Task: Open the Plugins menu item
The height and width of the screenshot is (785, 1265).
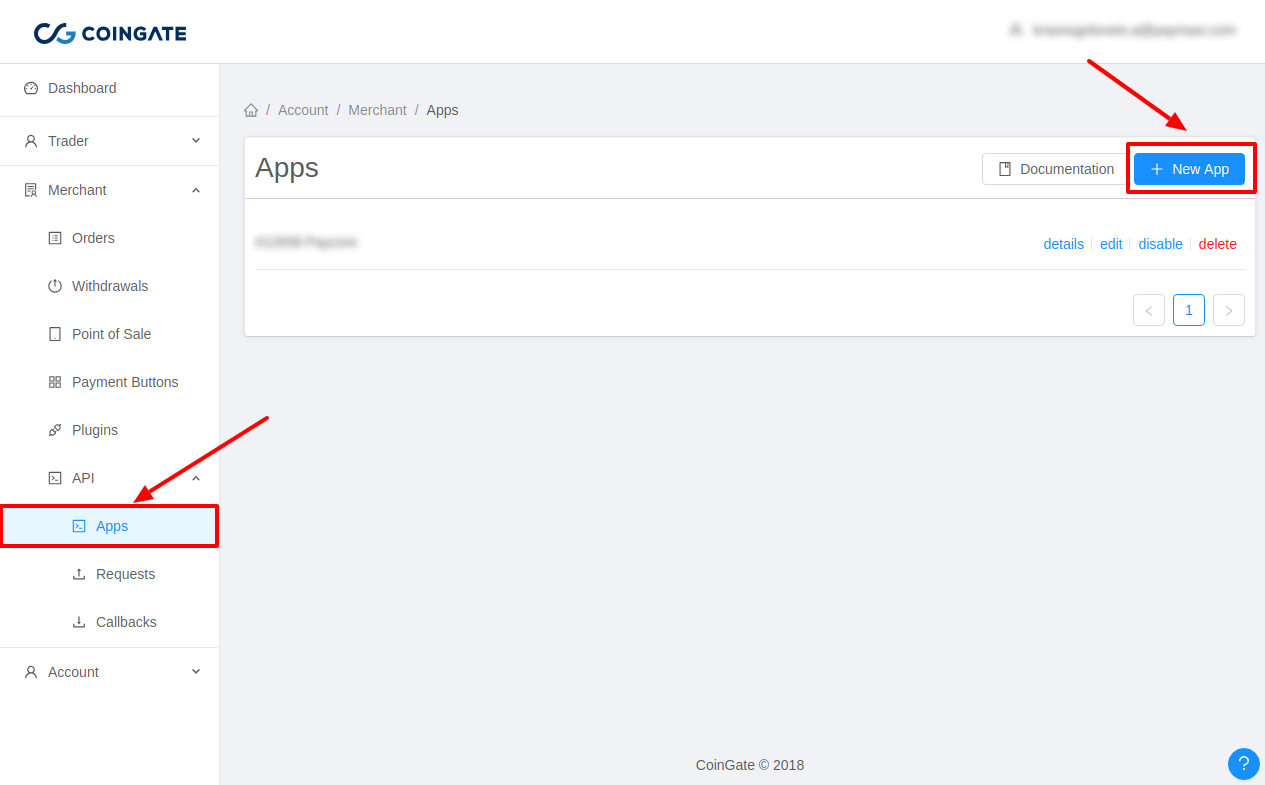Action: [x=109, y=430]
